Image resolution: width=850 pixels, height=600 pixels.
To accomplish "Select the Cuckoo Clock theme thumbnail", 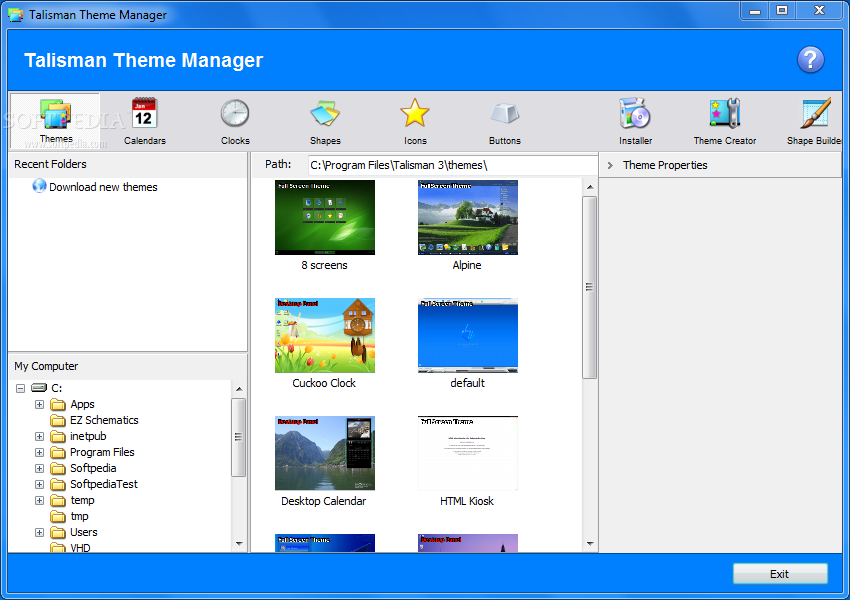I will point(325,336).
